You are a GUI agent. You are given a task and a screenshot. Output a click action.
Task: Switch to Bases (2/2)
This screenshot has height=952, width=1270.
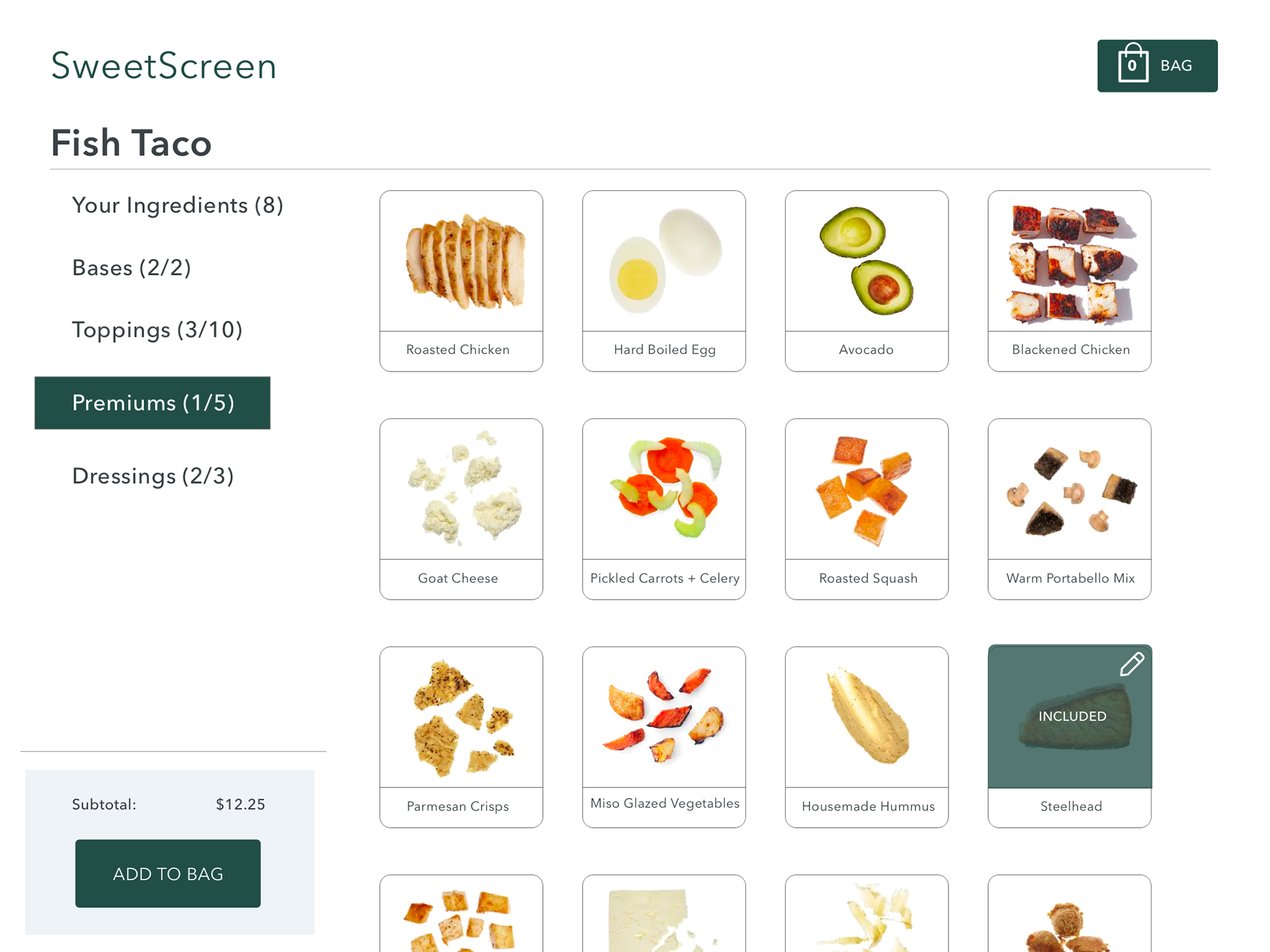click(132, 268)
